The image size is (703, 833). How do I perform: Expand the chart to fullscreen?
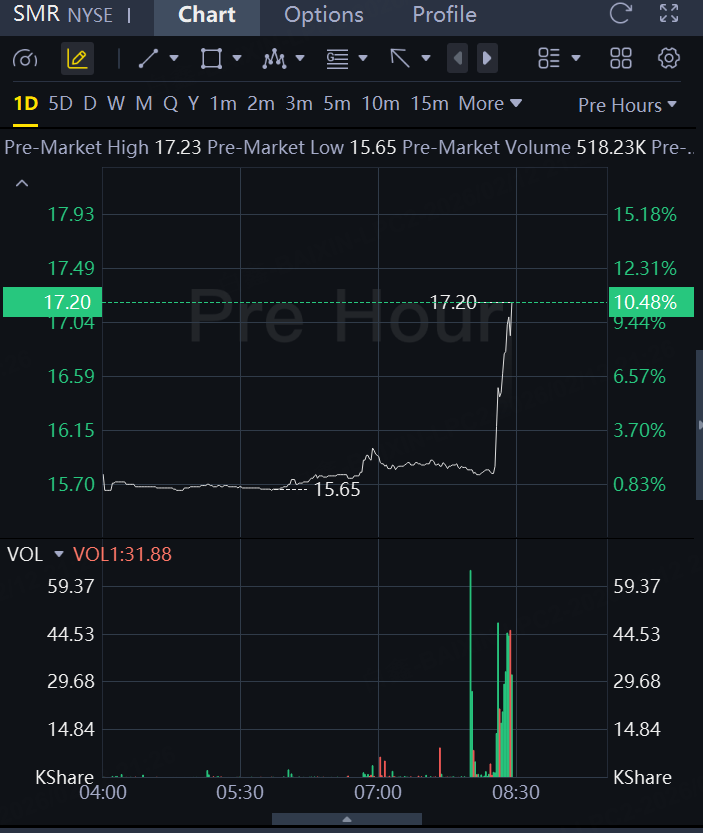669,15
